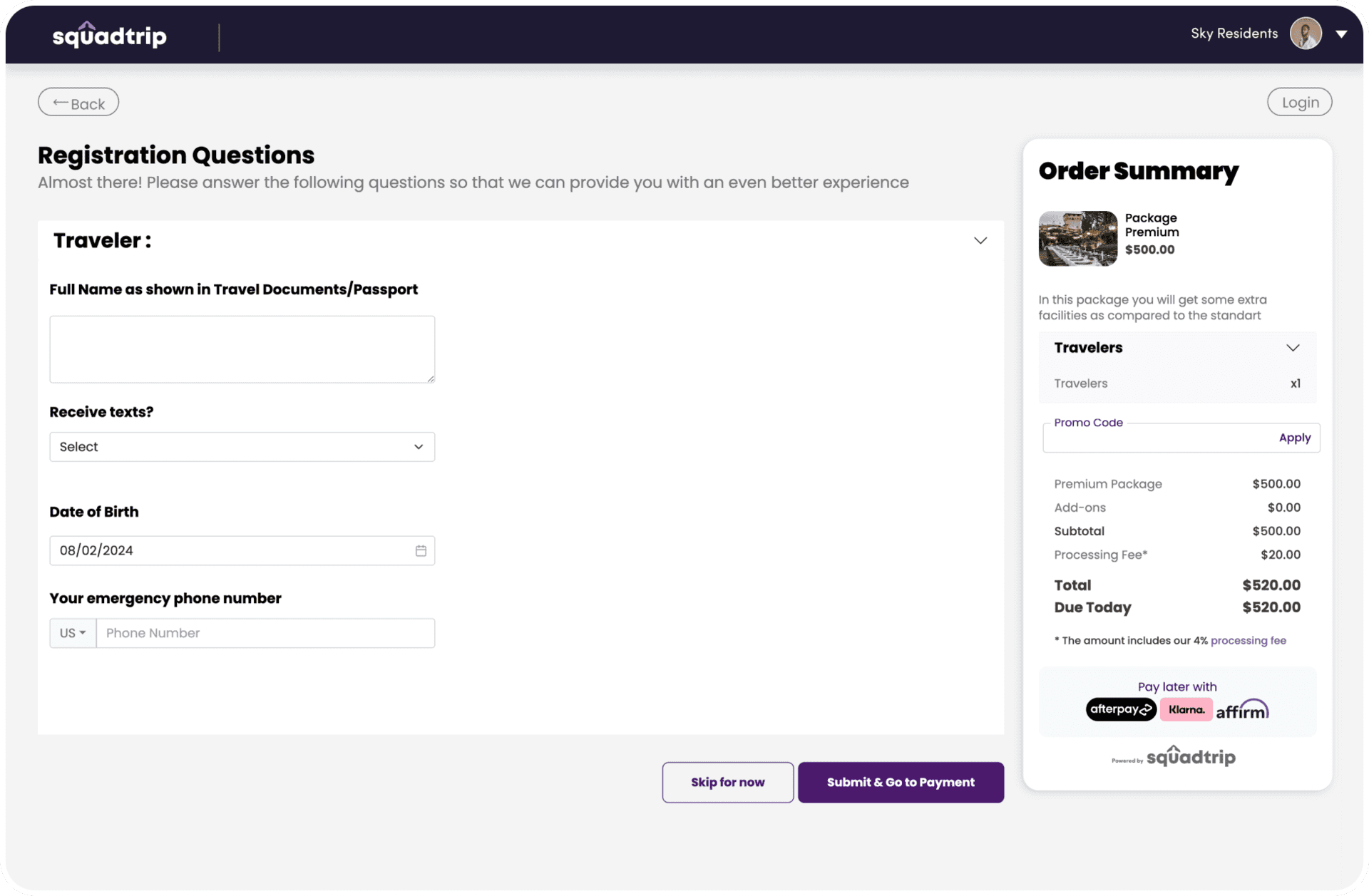This screenshot has width=1369, height=896.
Task: Select the Afterpay payment option
Action: [x=1120, y=709]
